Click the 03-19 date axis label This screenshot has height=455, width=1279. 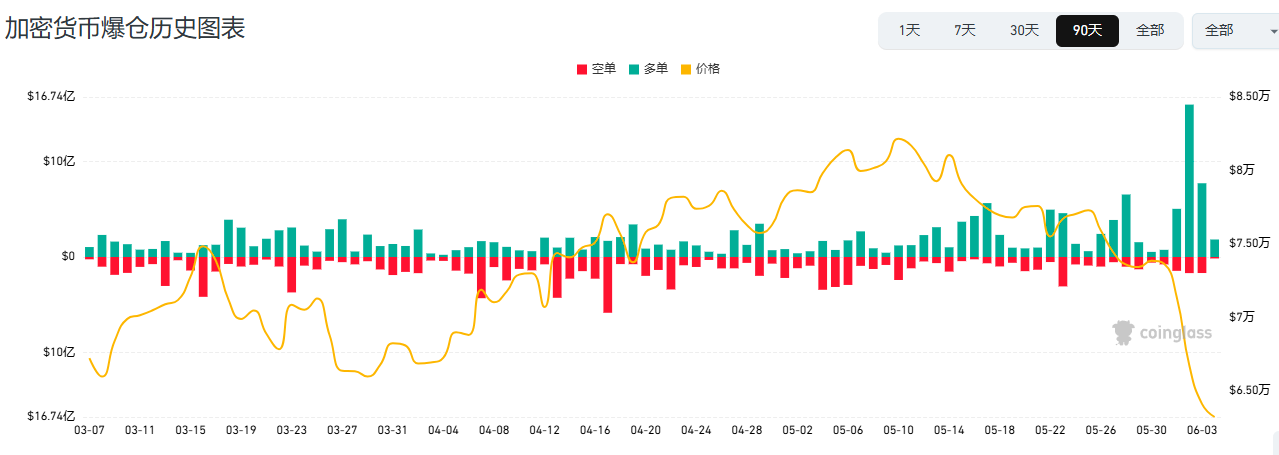[x=241, y=430]
